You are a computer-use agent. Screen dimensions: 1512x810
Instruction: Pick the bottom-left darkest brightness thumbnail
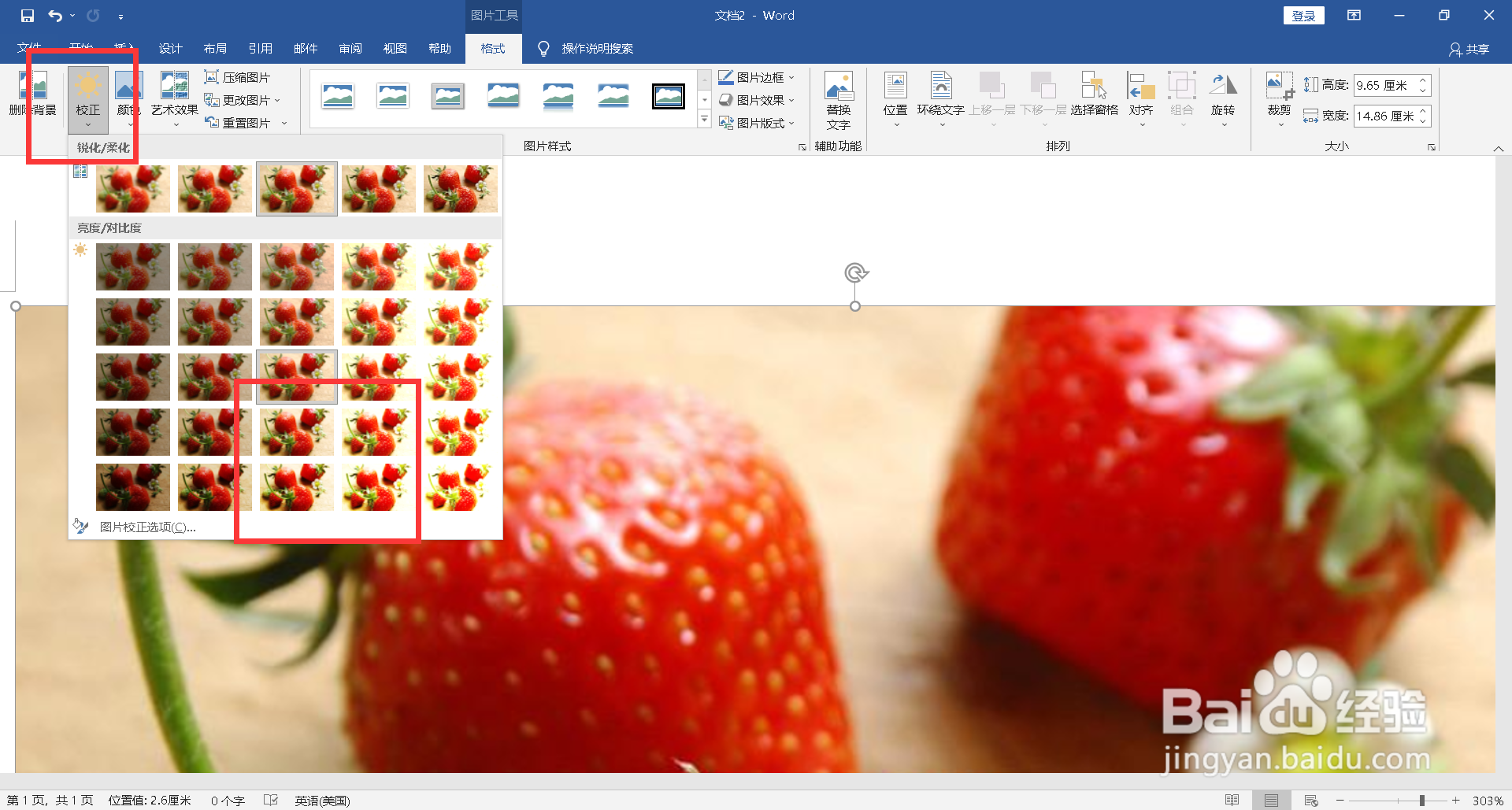pos(133,487)
